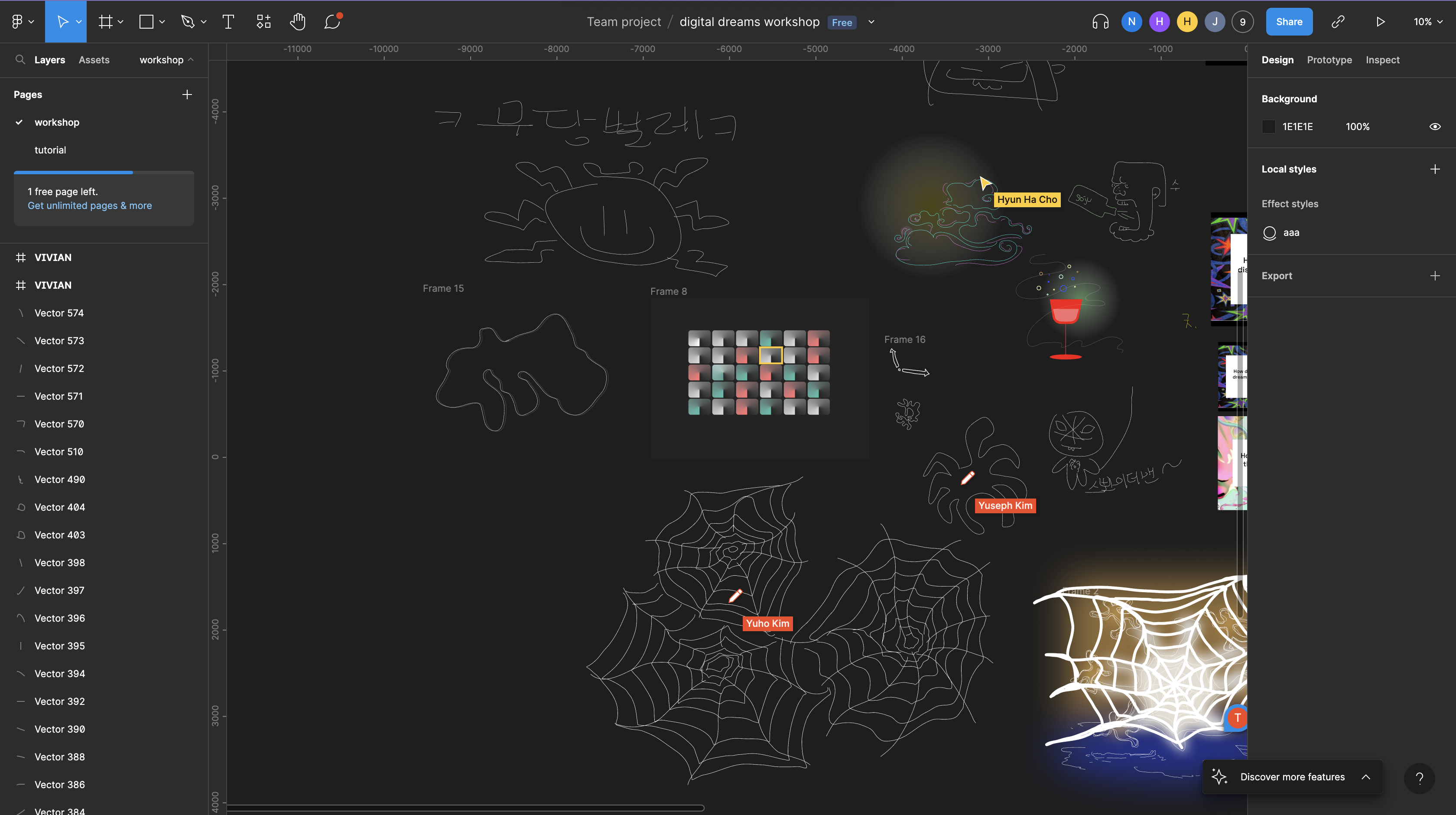Open the Comment tool
The width and height of the screenshot is (1456, 815).
coord(332,22)
